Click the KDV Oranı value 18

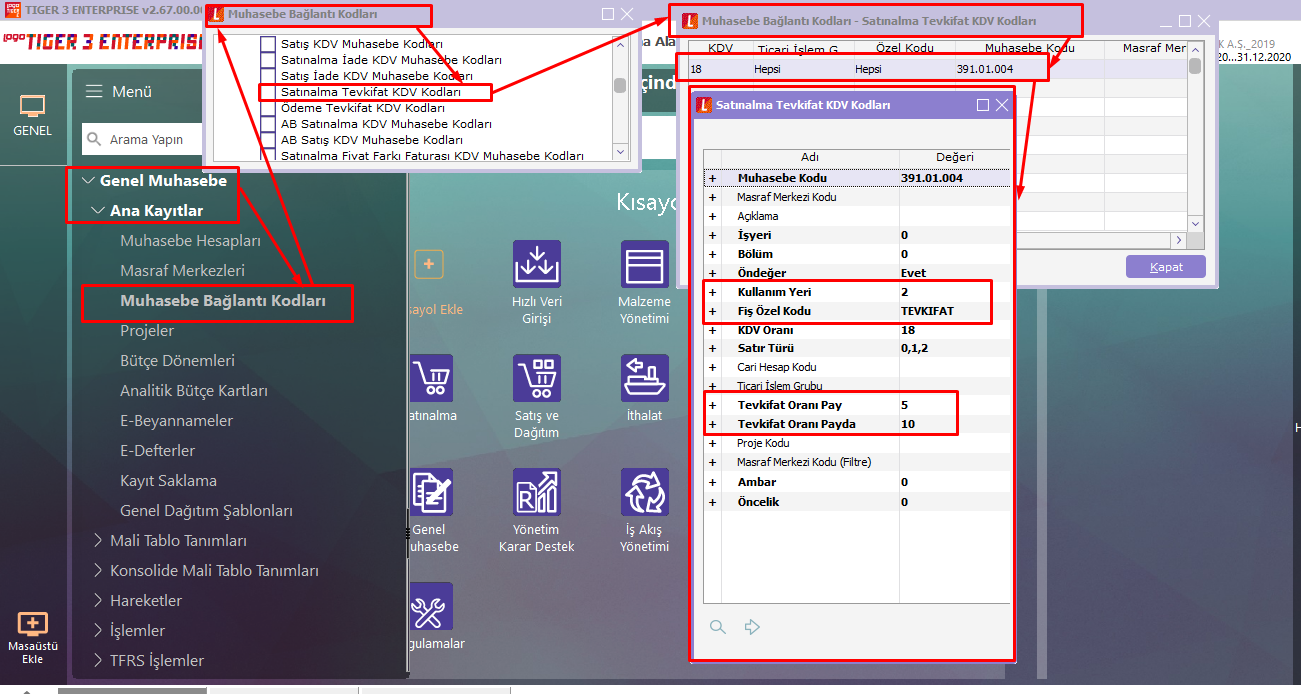pyautogui.click(x=908, y=330)
